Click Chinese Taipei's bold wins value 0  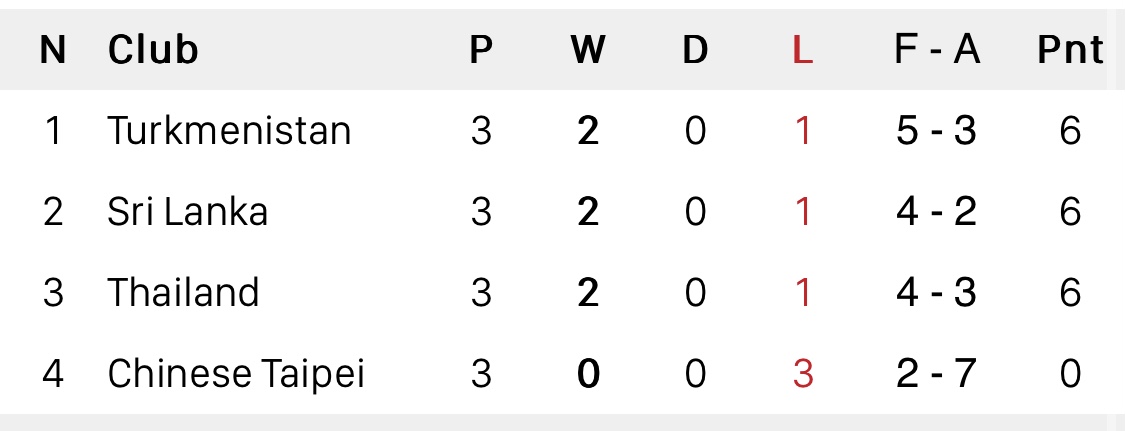tap(588, 374)
